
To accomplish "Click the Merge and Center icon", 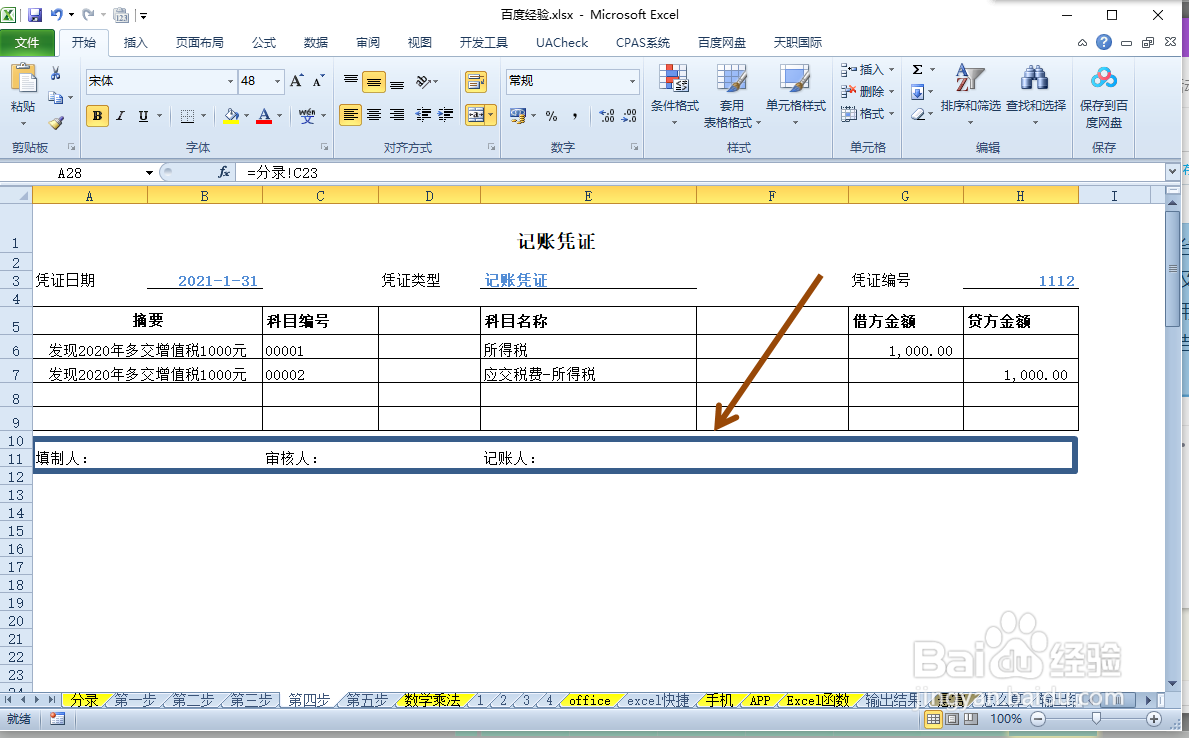I will (x=475, y=115).
